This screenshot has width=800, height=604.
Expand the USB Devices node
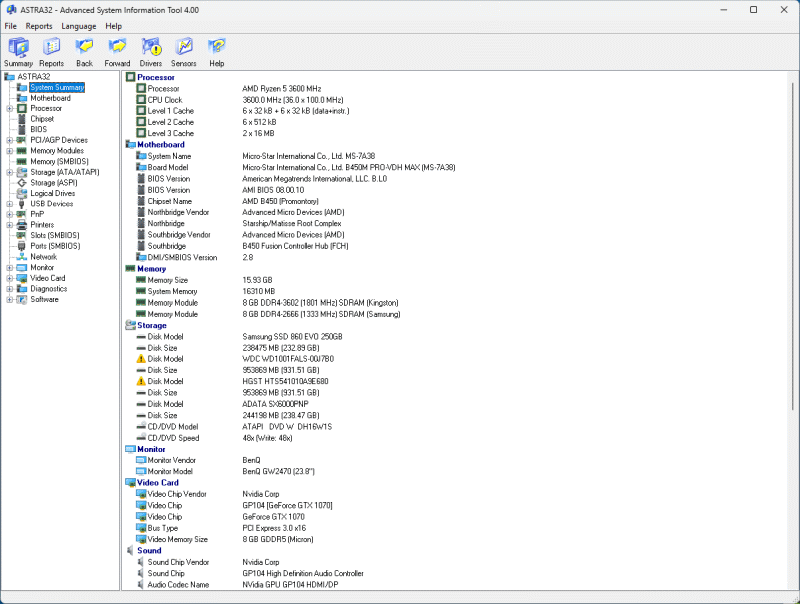click(x=9, y=204)
